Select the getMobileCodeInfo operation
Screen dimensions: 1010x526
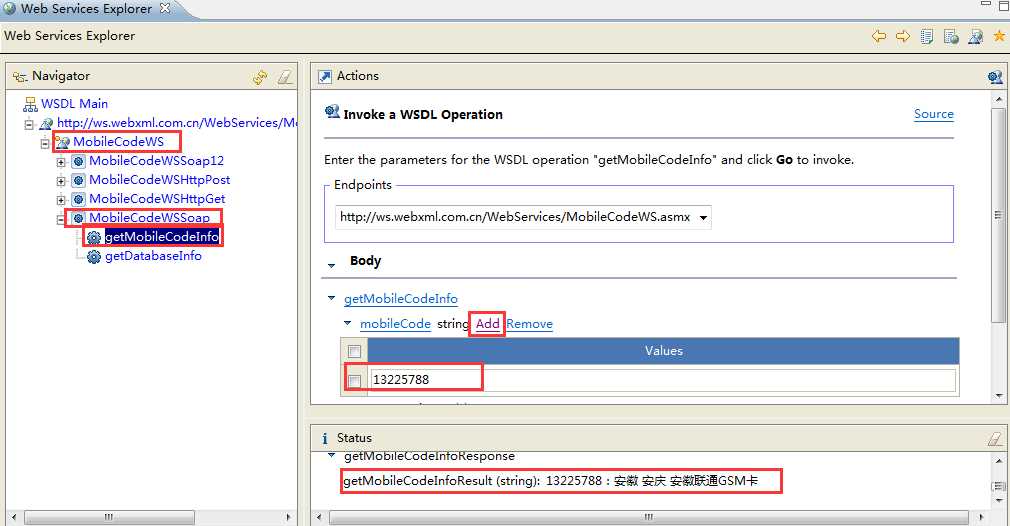(x=162, y=237)
